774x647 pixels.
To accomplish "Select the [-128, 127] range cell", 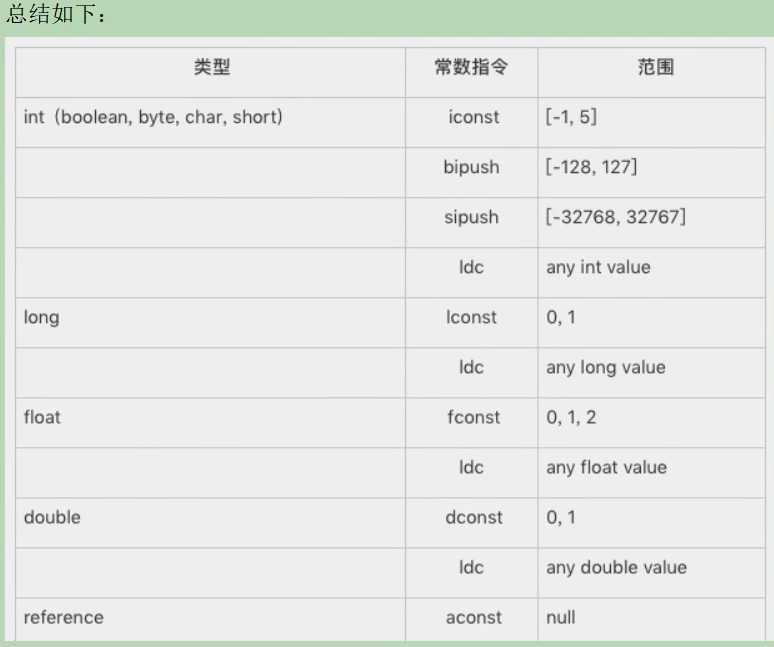I will pos(652,173).
